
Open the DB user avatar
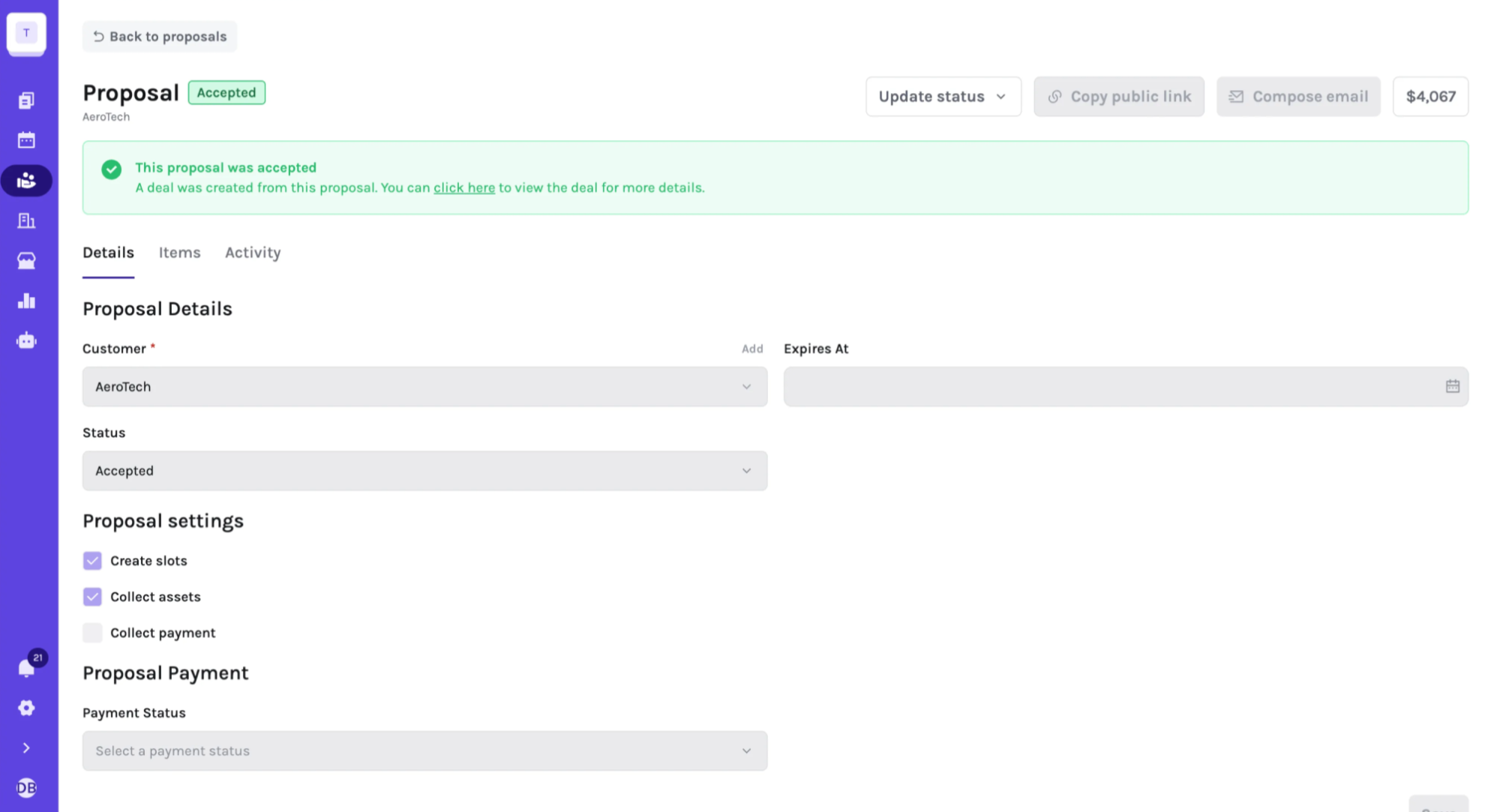click(26, 787)
